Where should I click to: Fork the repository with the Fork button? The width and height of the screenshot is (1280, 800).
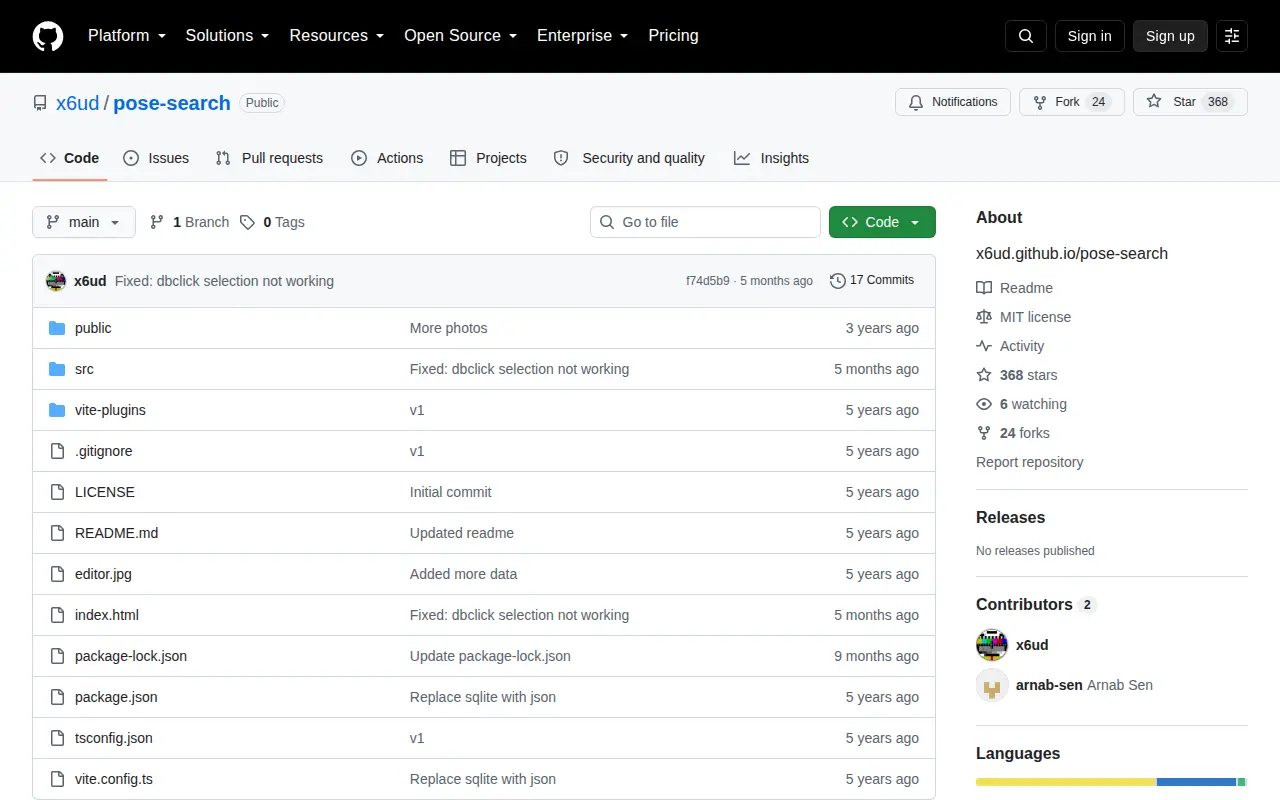point(1072,102)
